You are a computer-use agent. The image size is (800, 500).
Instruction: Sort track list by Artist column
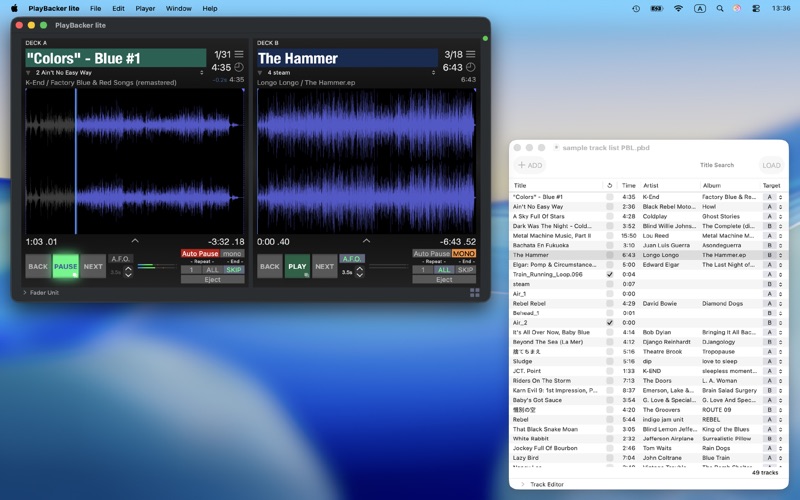(669, 186)
